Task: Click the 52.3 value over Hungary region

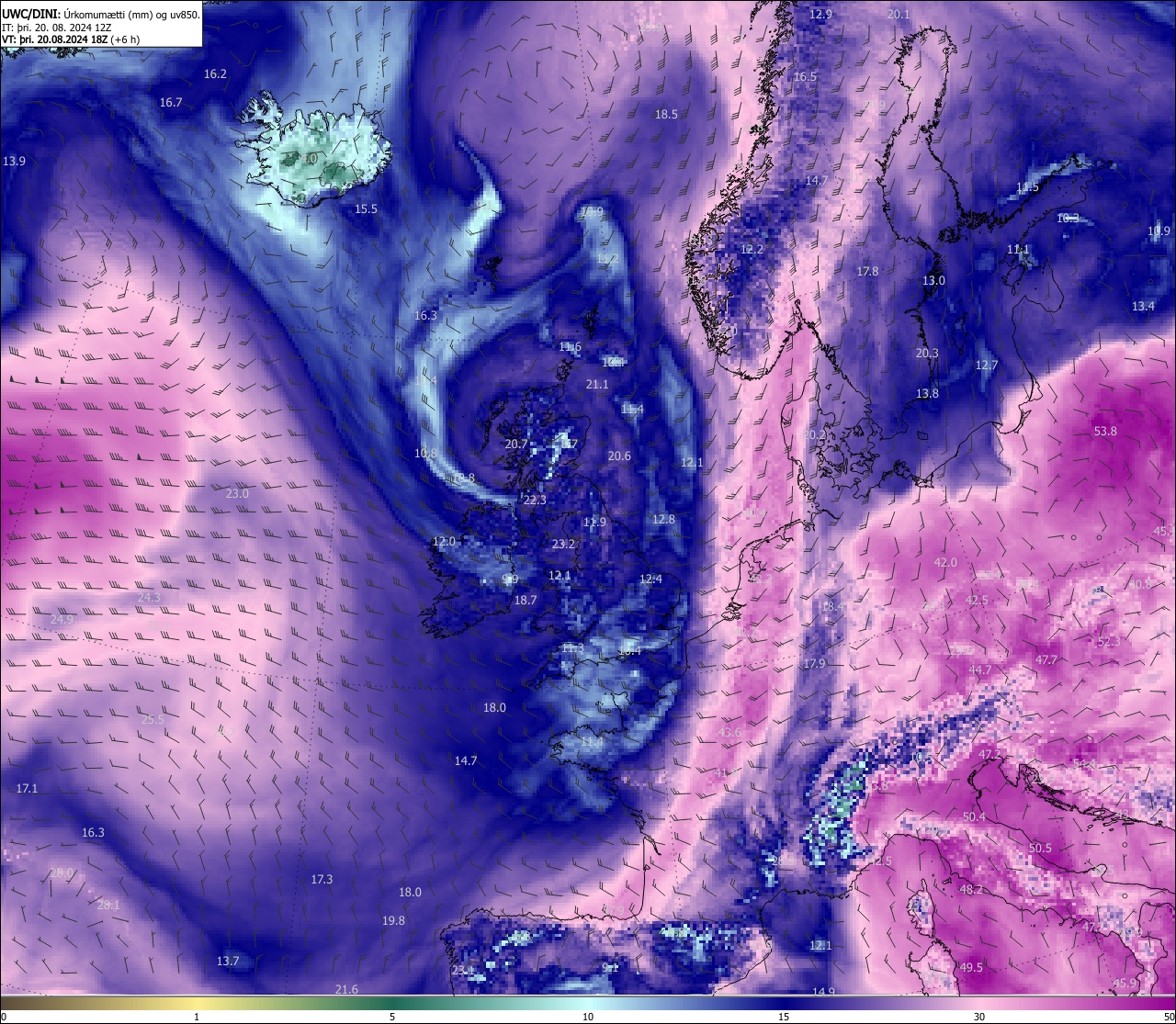Action: [x=1109, y=641]
